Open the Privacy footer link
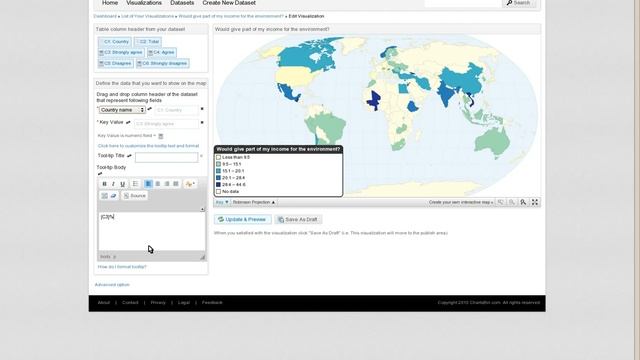The width and height of the screenshot is (640, 360). coord(158,303)
